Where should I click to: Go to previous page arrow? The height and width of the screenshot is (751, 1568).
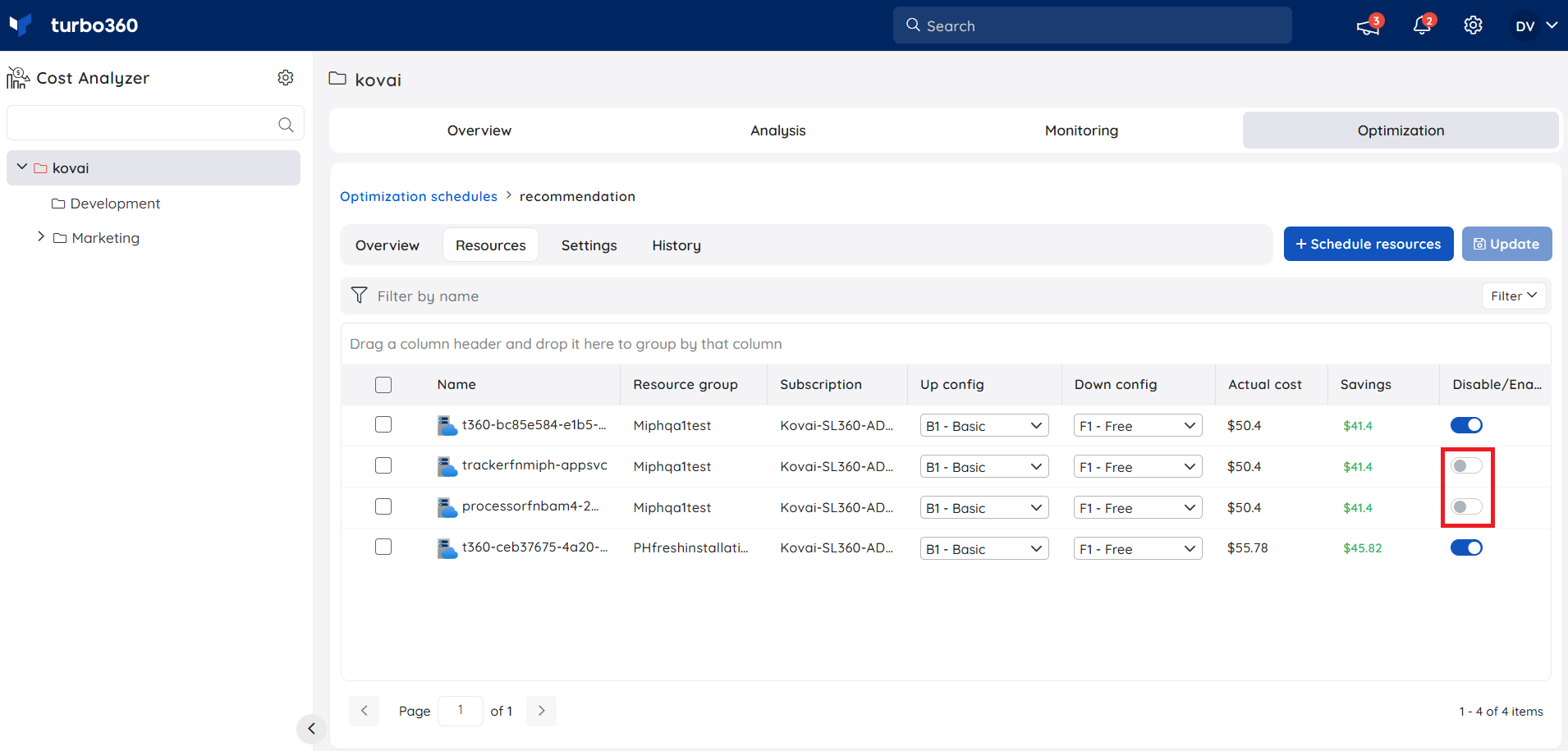pyautogui.click(x=364, y=711)
